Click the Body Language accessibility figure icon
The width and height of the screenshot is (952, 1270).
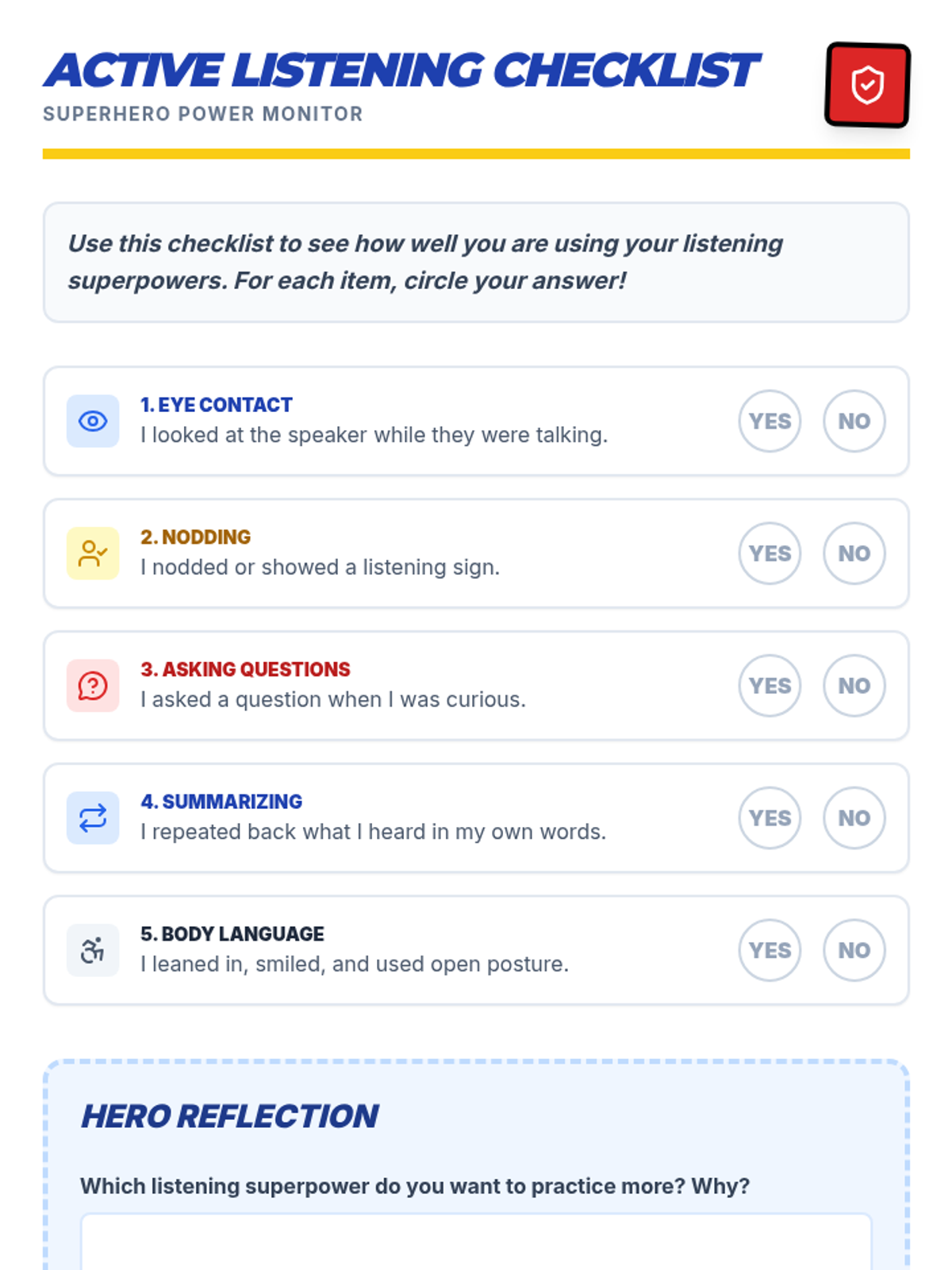93,950
